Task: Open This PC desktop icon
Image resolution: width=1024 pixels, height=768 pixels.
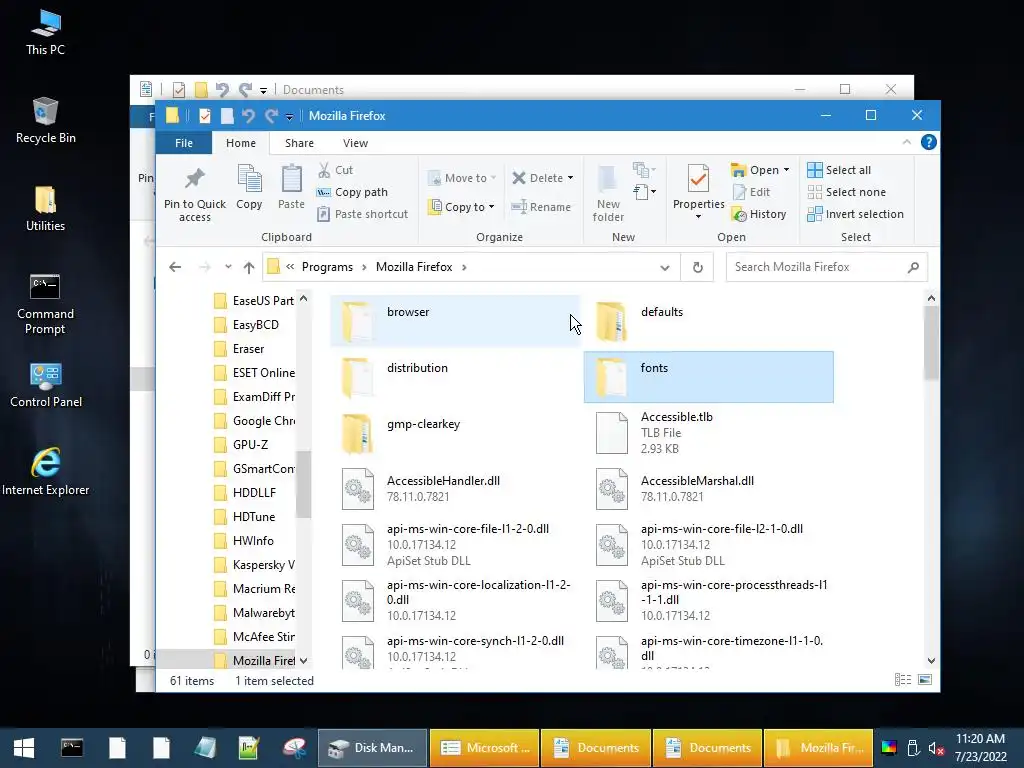Action: click(x=45, y=32)
